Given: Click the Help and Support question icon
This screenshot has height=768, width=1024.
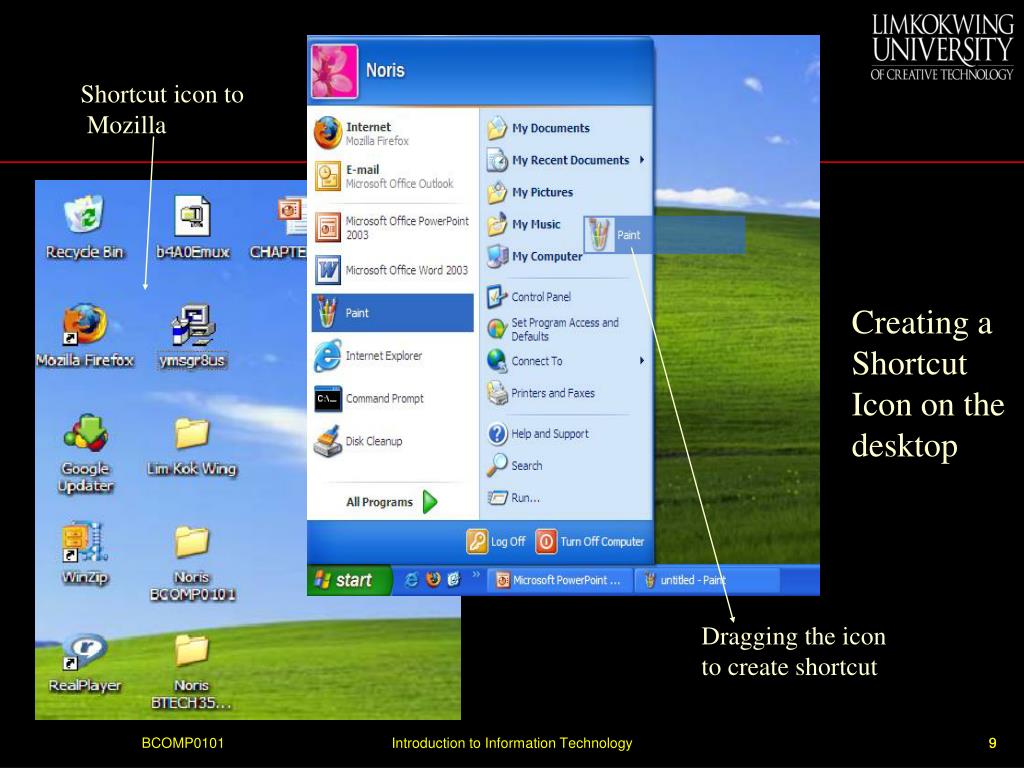Looking at the screenshot, I should 497,434.
